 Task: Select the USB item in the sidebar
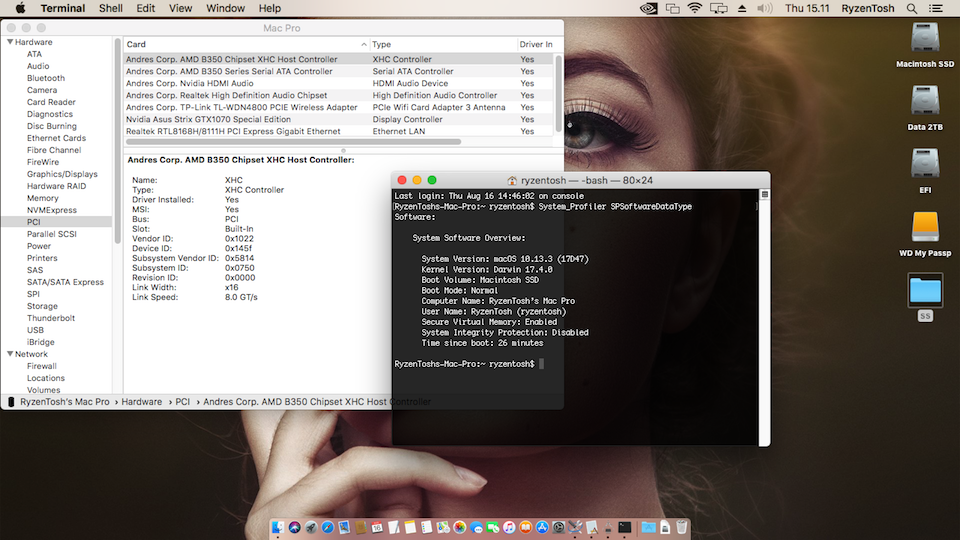pyautogui.click(x=35, y=330)
